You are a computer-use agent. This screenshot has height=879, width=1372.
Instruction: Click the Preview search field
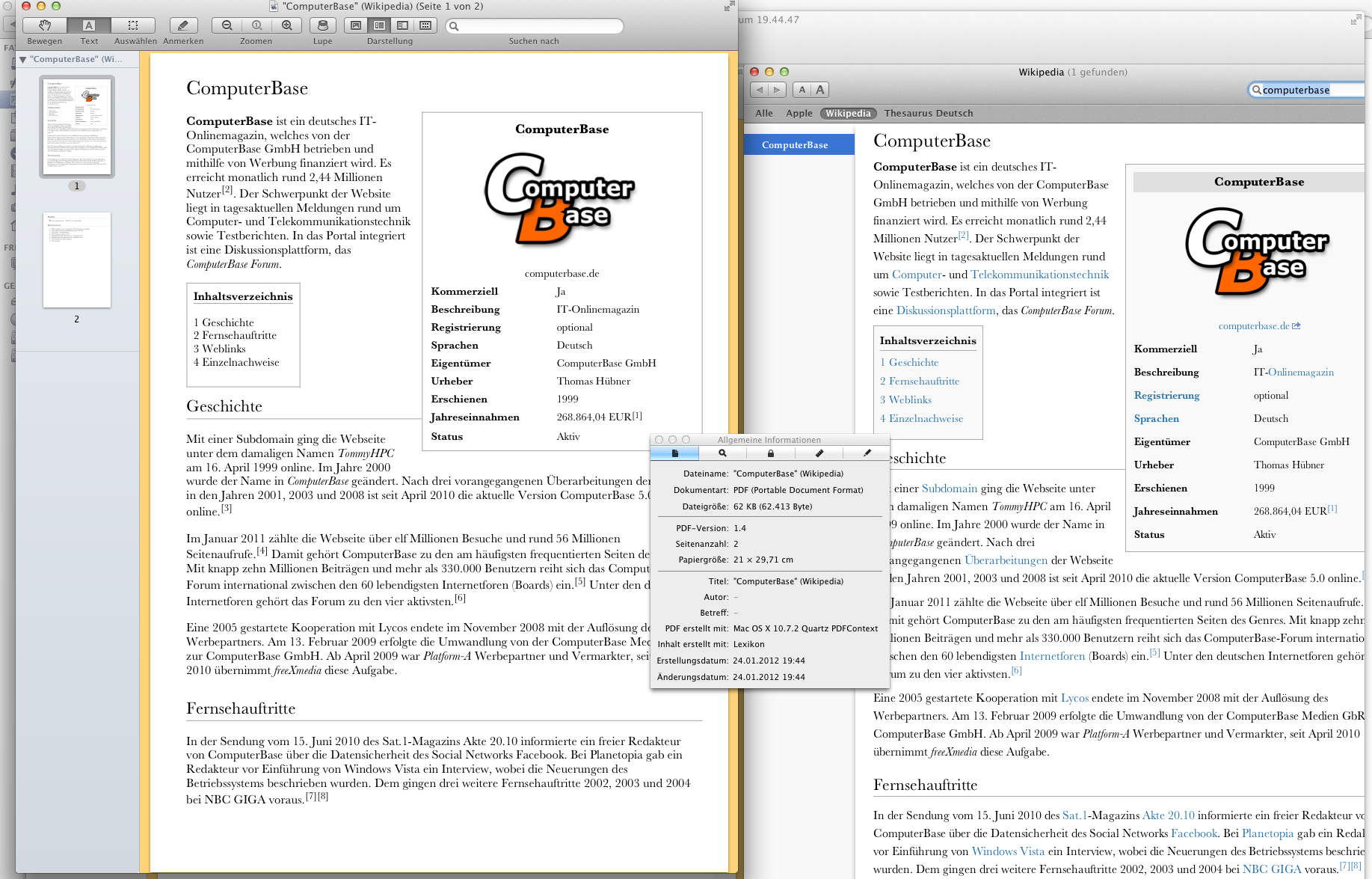(x=535, y=26)
